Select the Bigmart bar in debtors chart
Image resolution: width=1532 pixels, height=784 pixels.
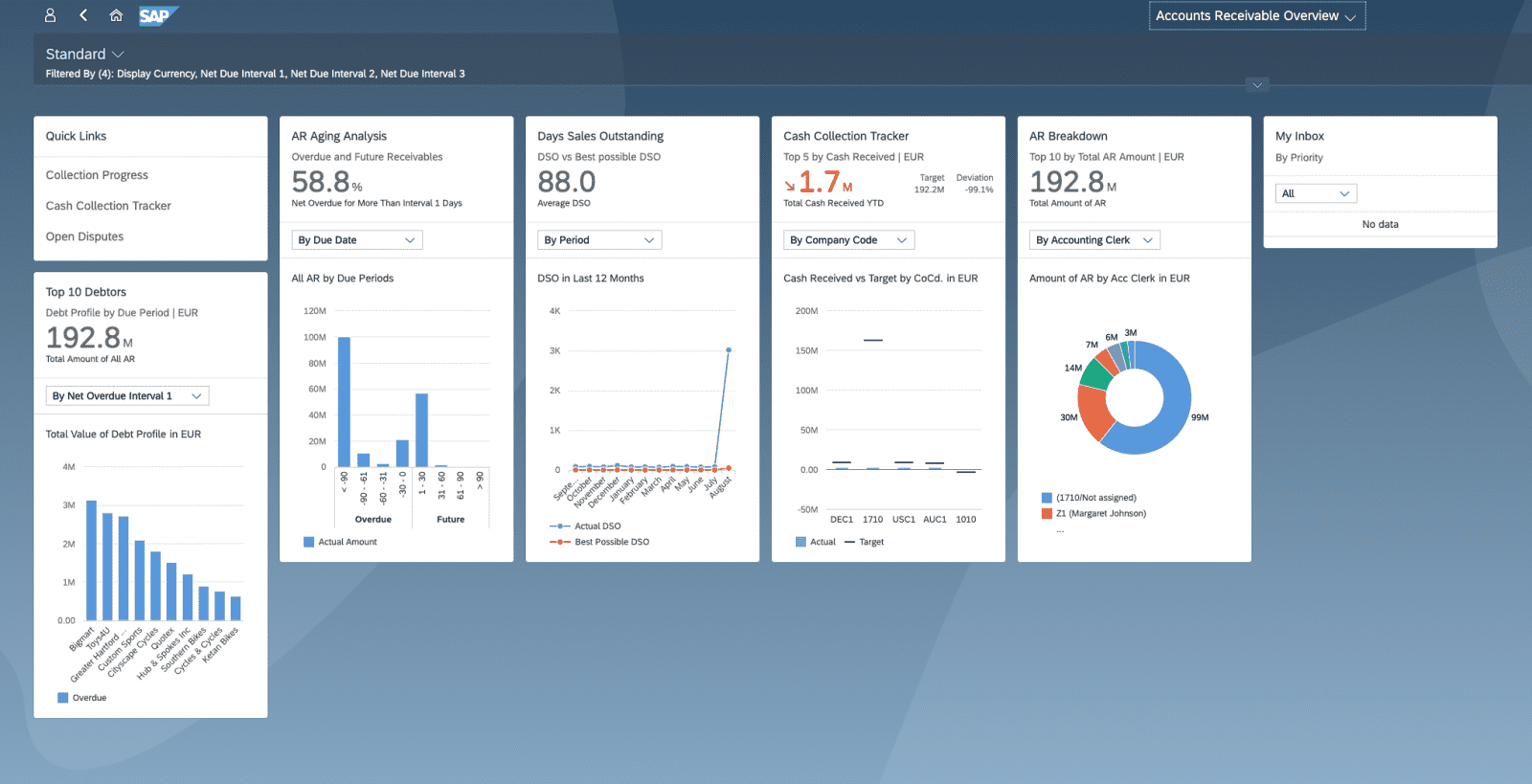[x=91, y=560]
